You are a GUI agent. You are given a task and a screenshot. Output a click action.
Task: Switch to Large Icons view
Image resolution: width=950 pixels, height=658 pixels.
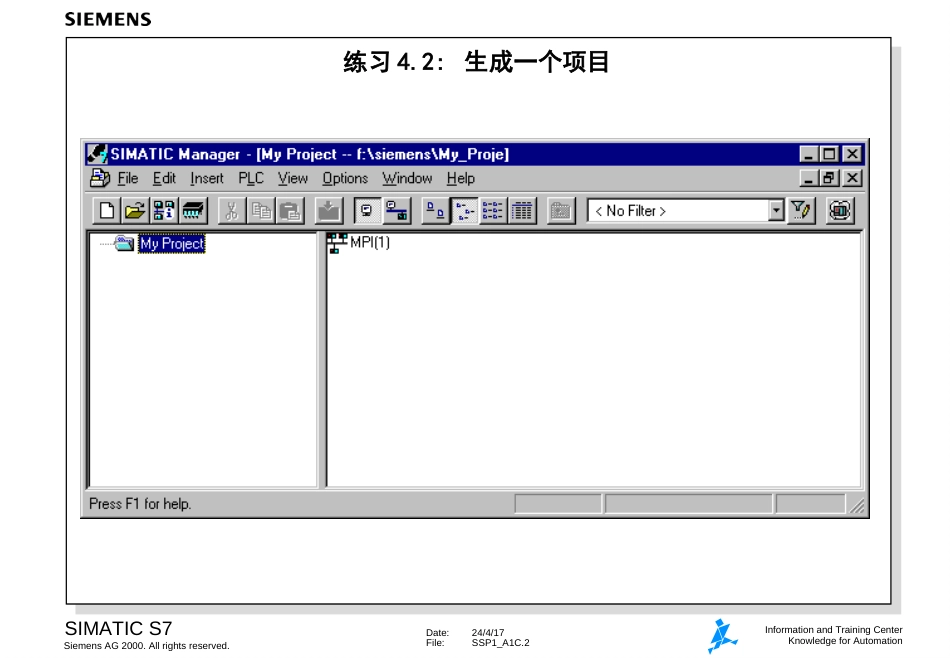point(435,211)
